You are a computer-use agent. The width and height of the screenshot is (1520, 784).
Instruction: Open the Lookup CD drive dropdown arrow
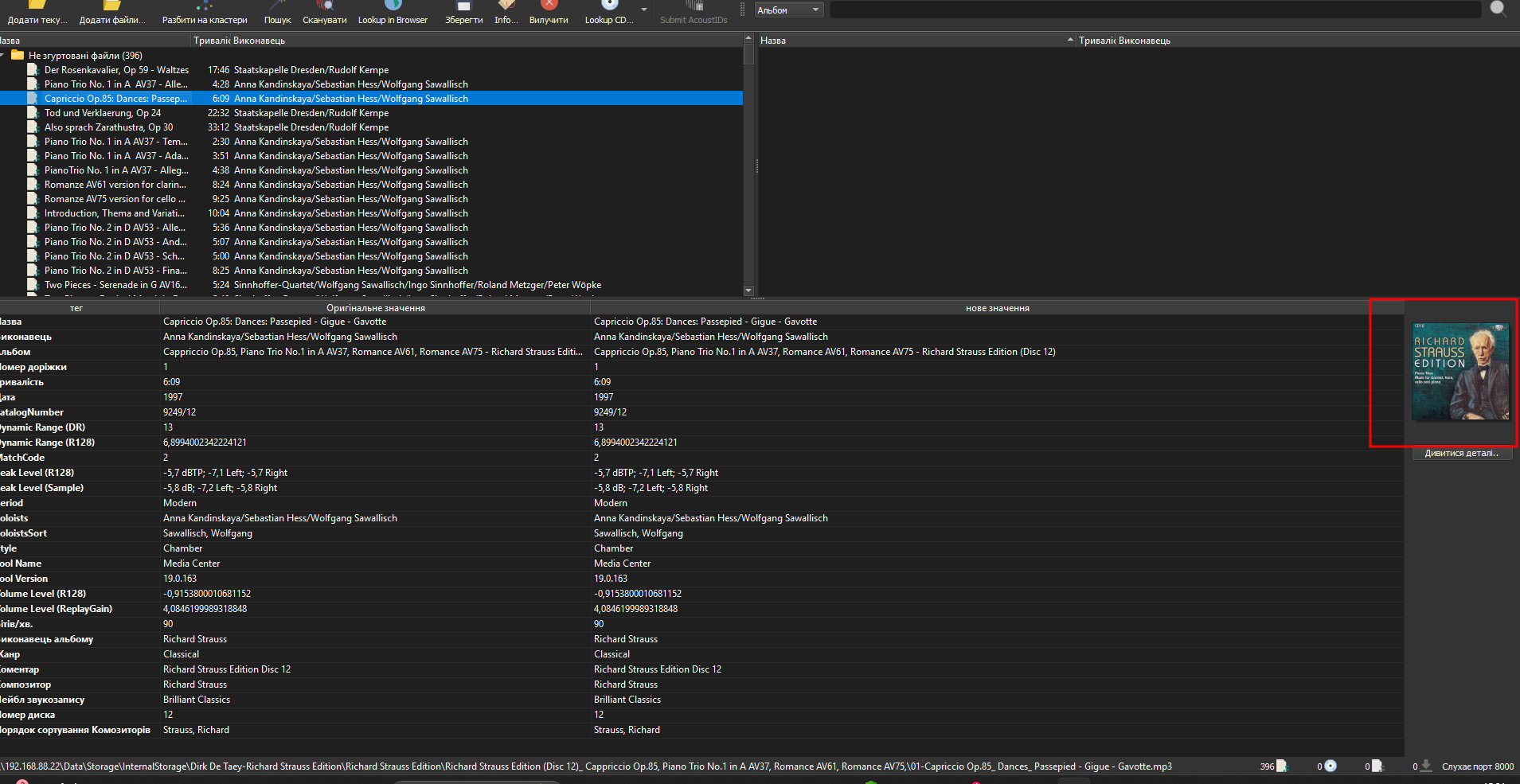[x=643, y=10]
